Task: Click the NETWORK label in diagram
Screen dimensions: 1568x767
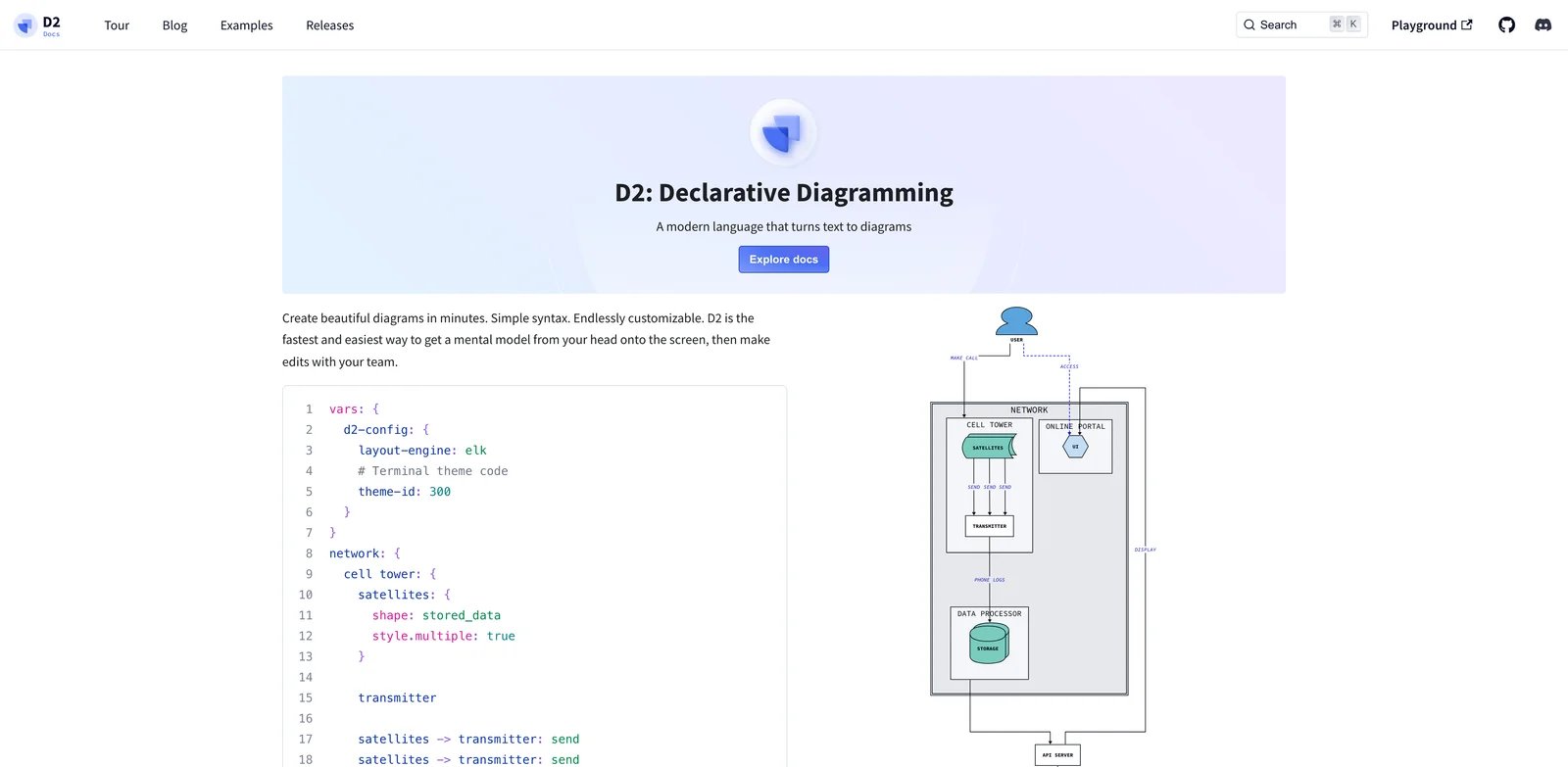Action: (1029, 410)
